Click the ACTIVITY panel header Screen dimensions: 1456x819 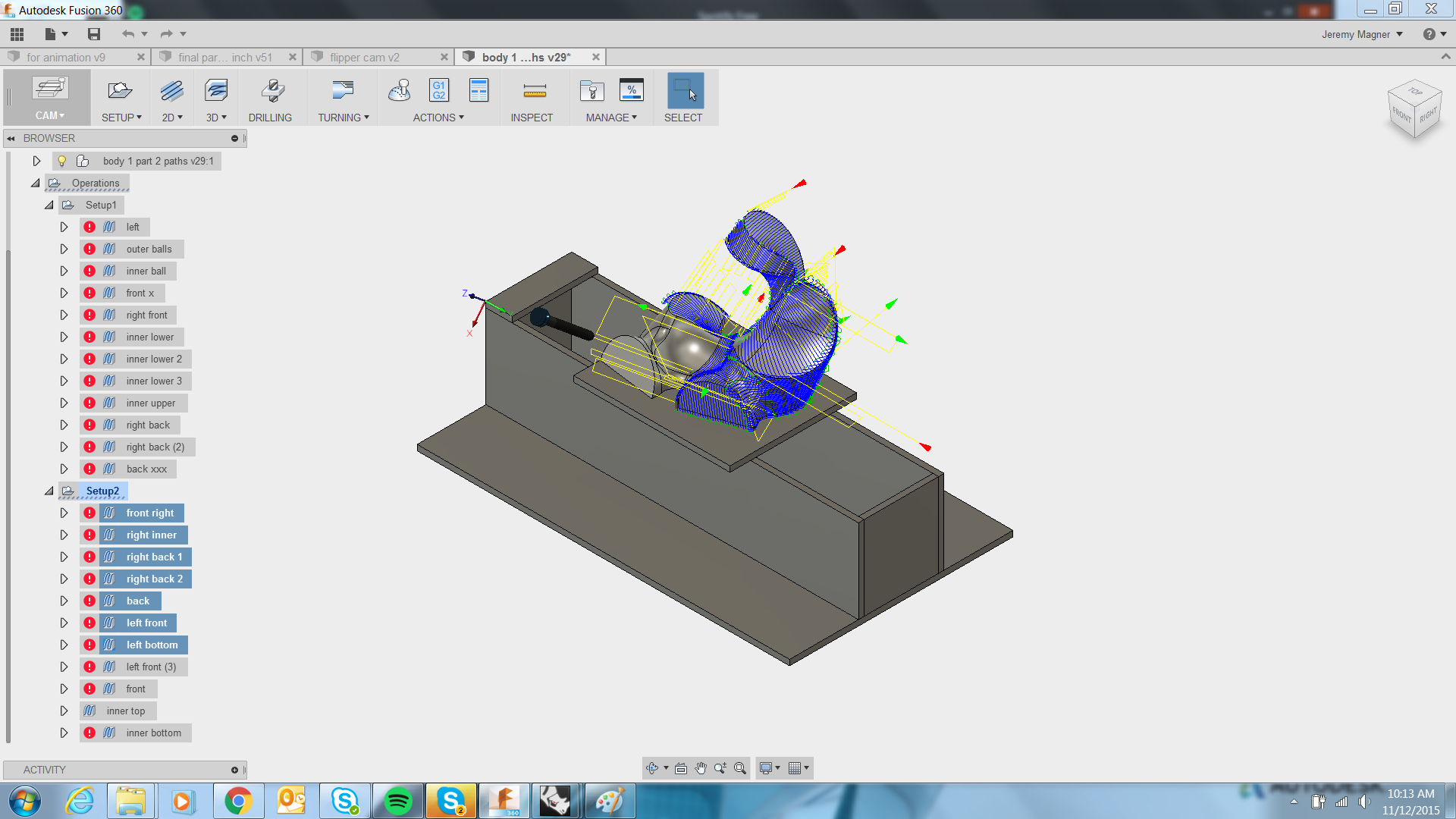point(125,770)
